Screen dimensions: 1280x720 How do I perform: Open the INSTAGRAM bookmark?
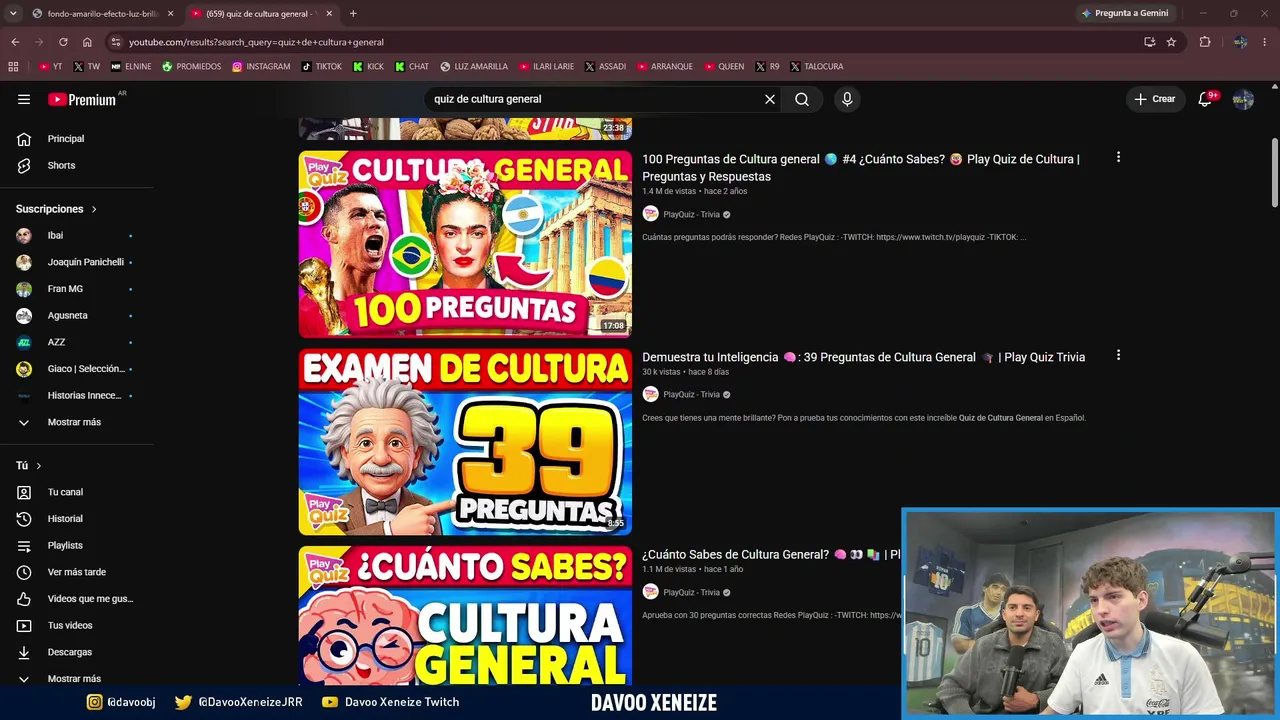pos(261,67)
